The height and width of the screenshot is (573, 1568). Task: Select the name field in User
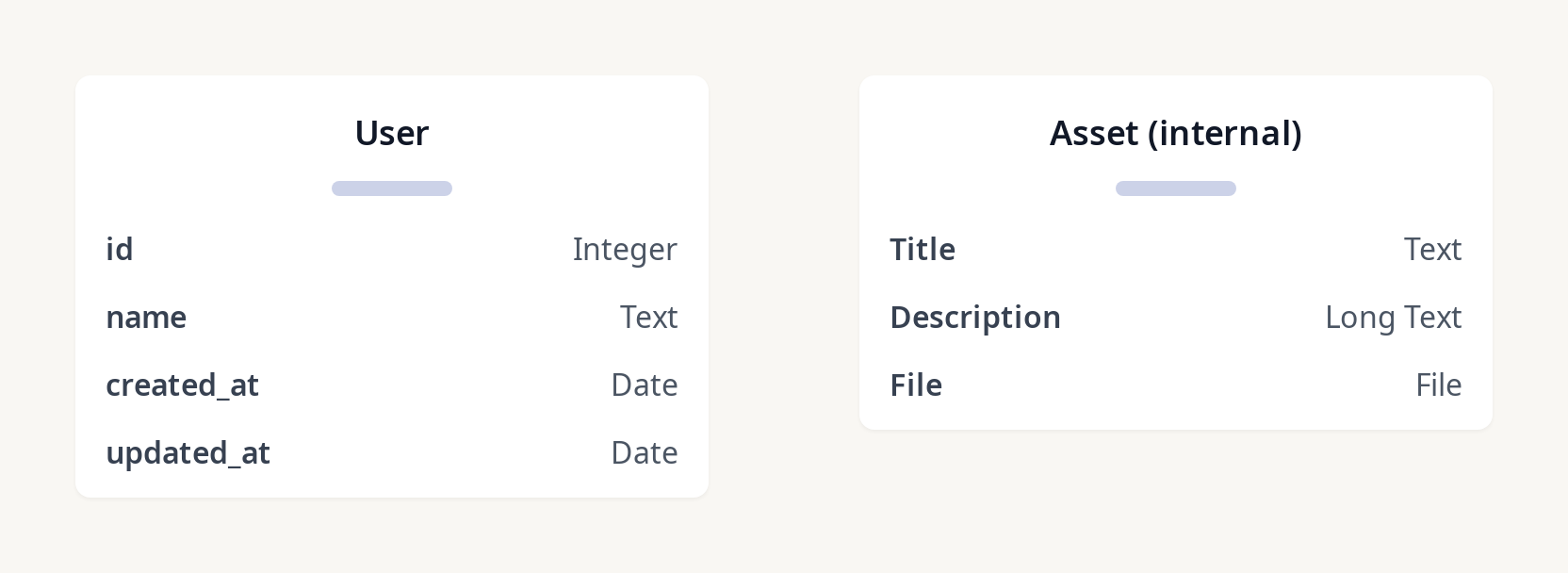point(146,318)
